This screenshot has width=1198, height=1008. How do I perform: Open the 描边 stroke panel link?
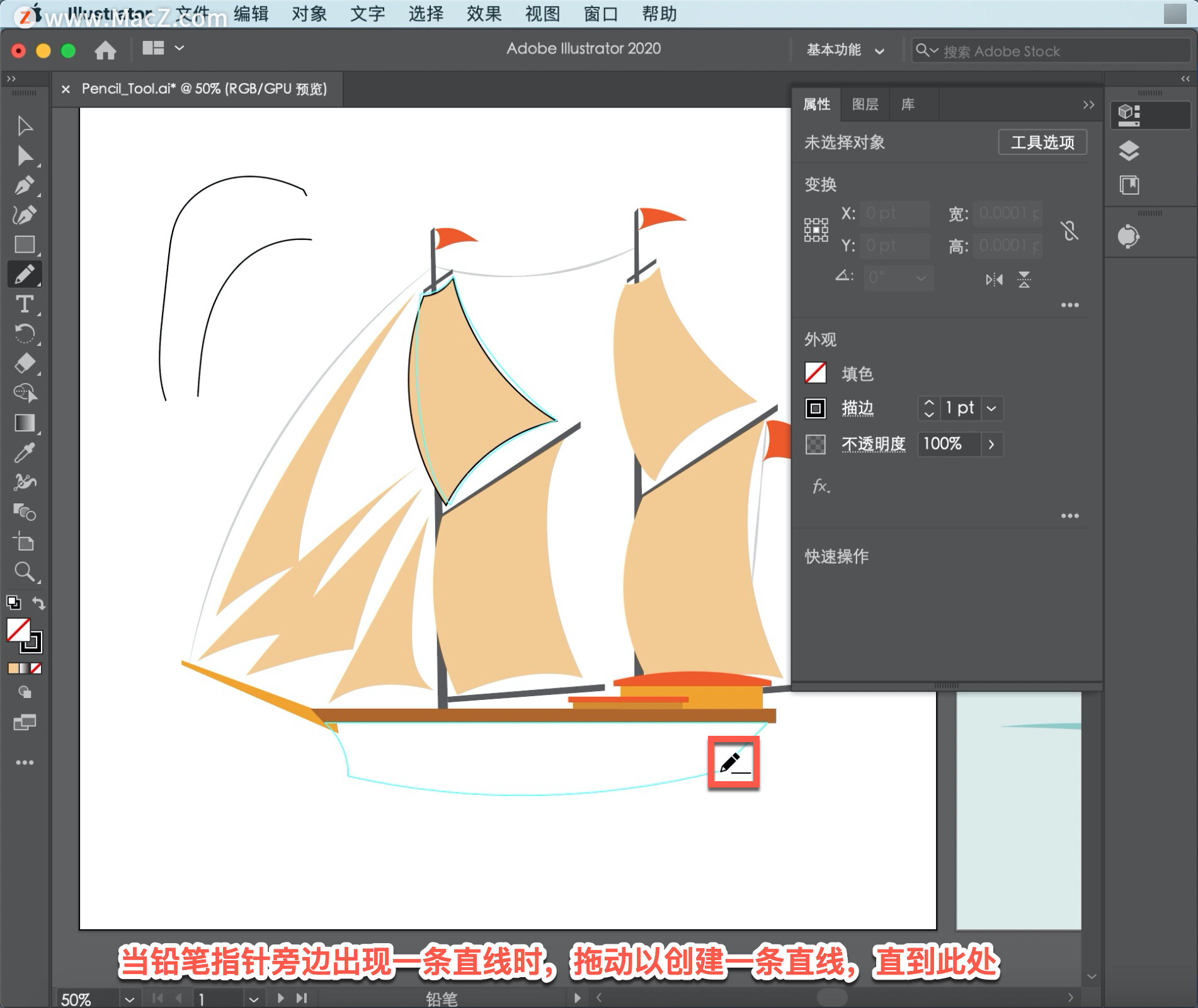coord(858,408)
